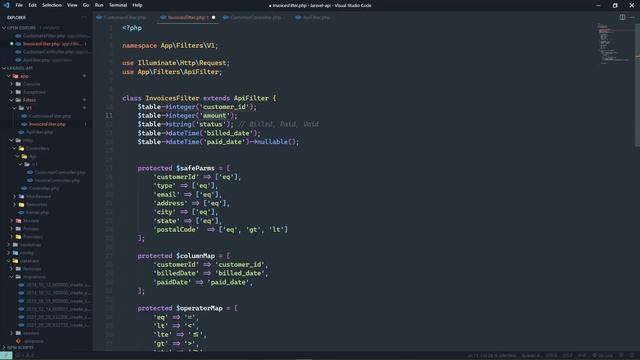
Task: Click the 'amount' string on line 11
Action: pos(215,116)
